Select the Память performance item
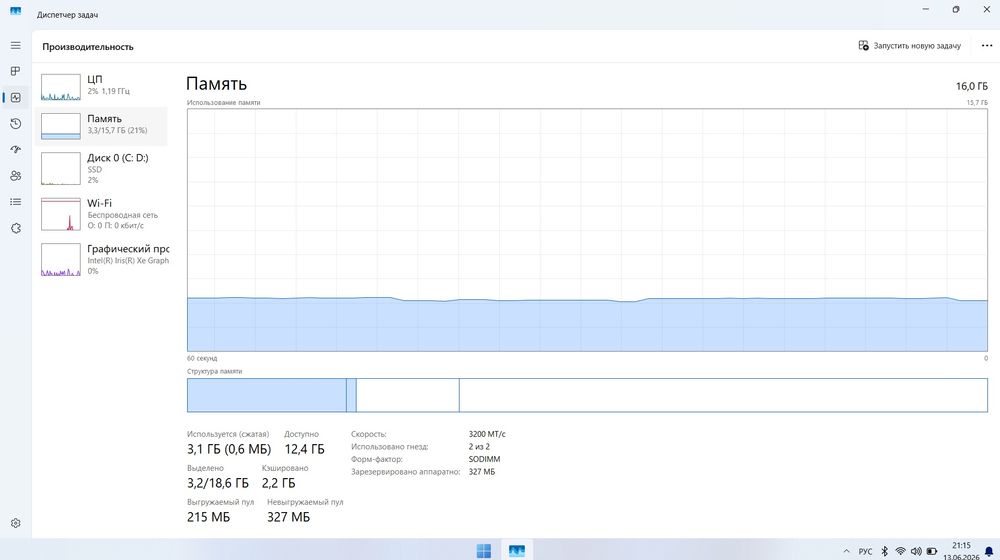The width and height of the screenshot is (1000, 560). pos(102,124)
